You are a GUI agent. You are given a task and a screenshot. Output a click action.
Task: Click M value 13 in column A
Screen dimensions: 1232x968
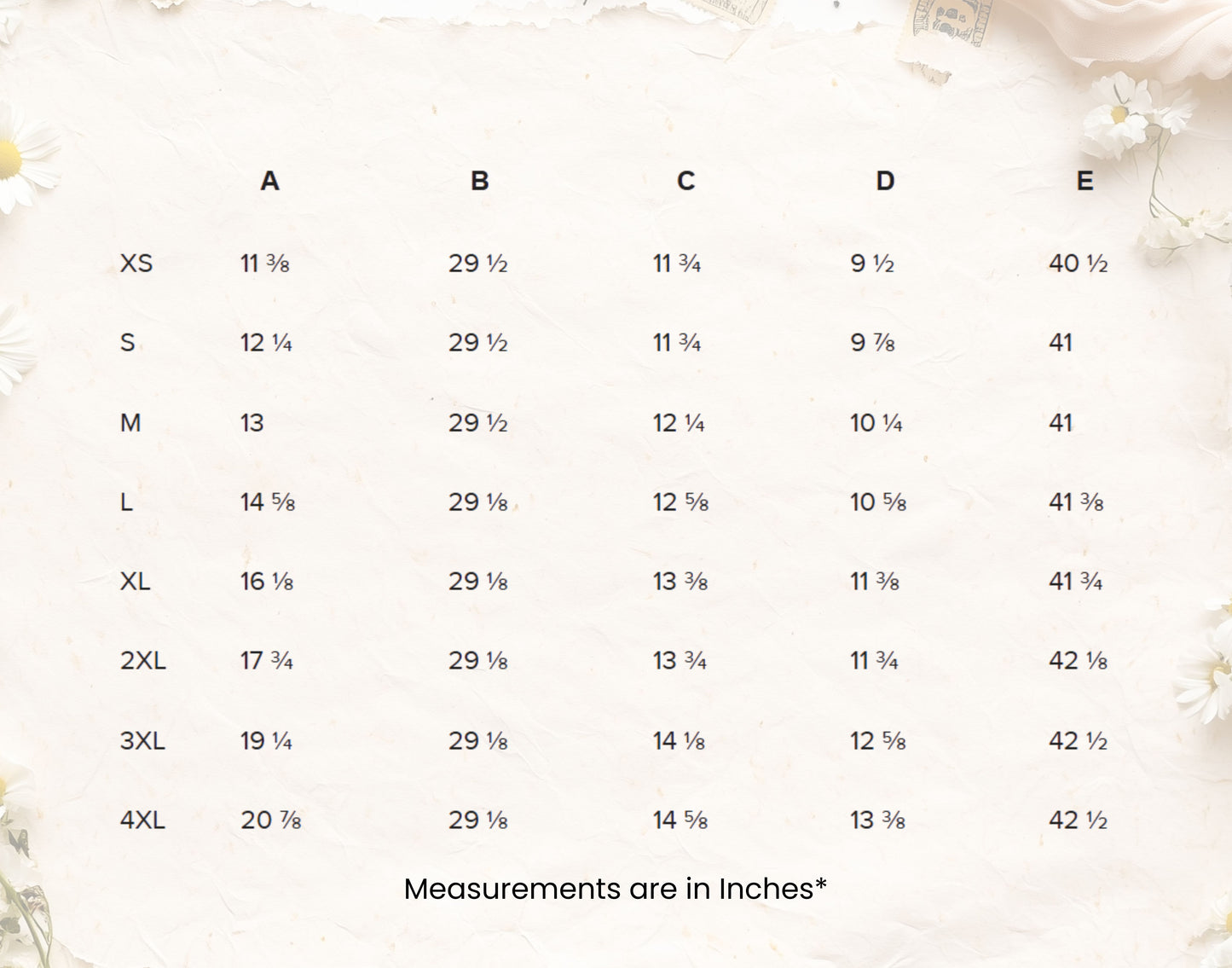tap(252, 423)
